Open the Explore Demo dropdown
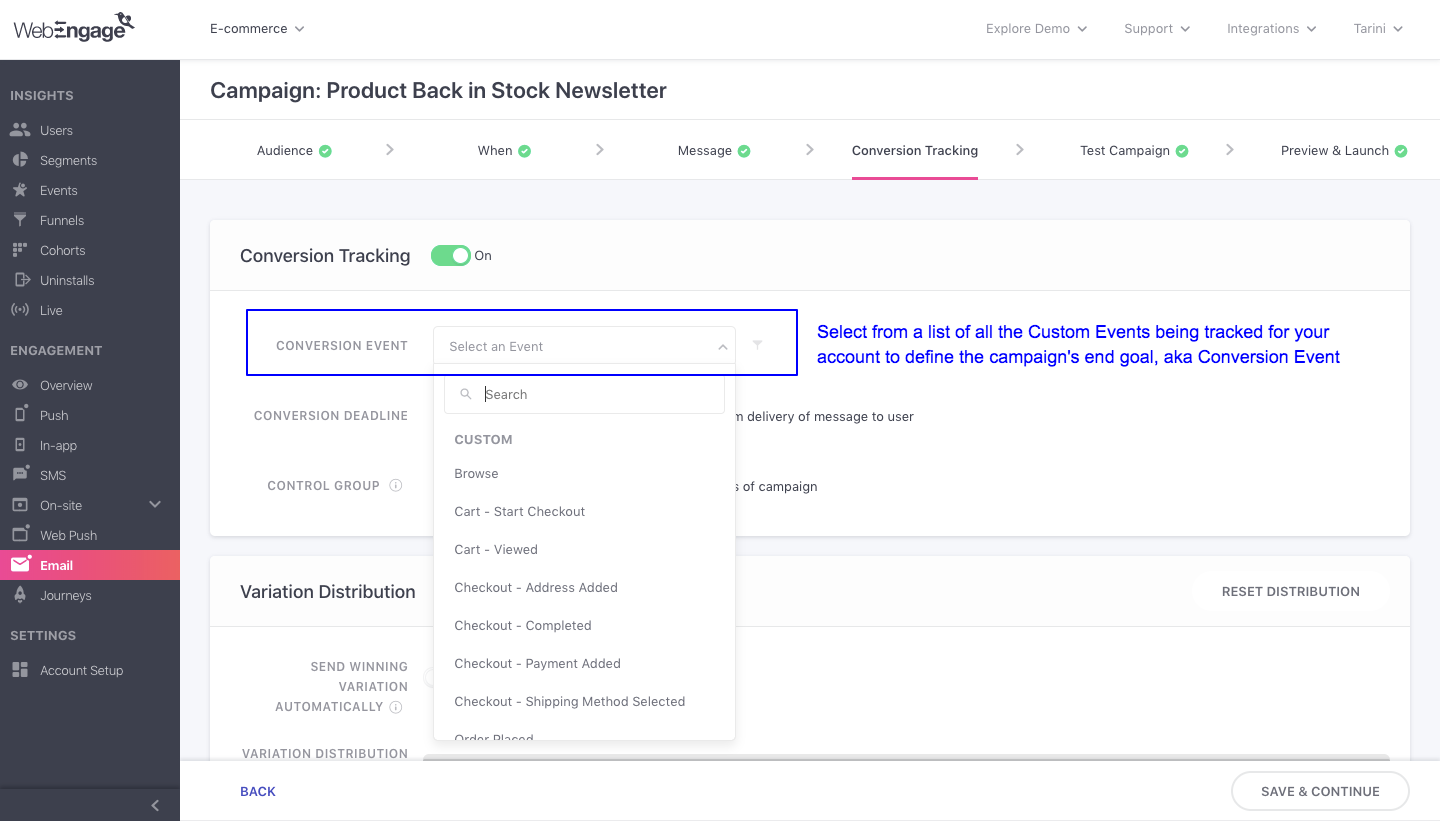Image resolution: width=1440 pixels, height=821 pixels. point(1036,28)
